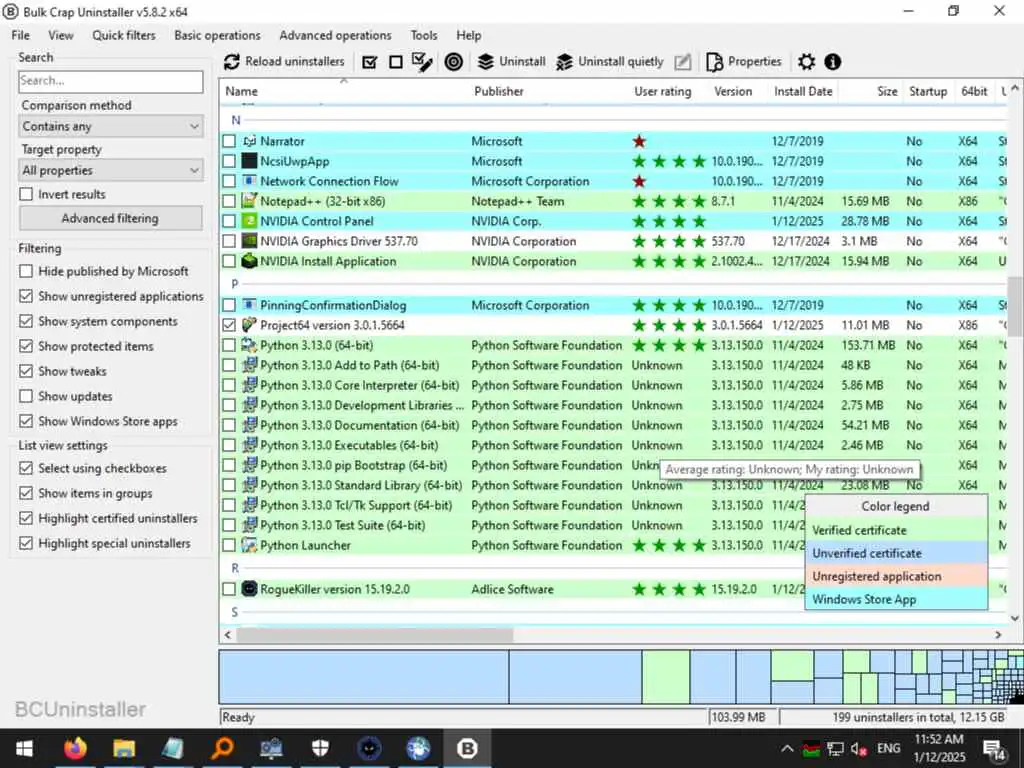The height and width of the screenshot is (768, 1024).
Task: Click inside the Search input field
Action: (x=111, y=81)
